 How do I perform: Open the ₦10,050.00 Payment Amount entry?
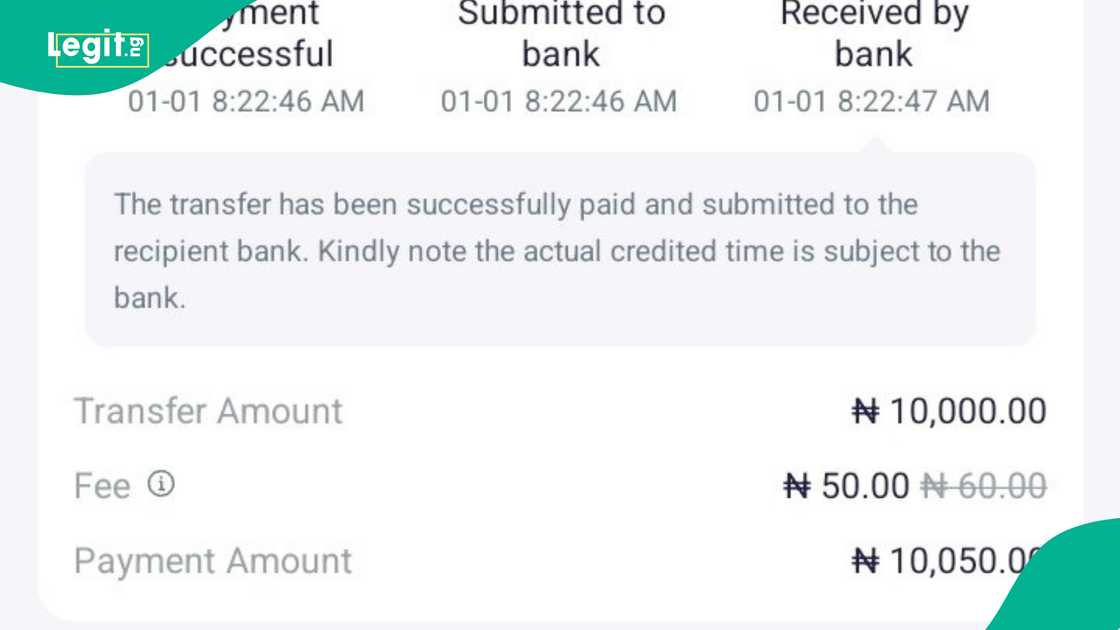point(955,561)
